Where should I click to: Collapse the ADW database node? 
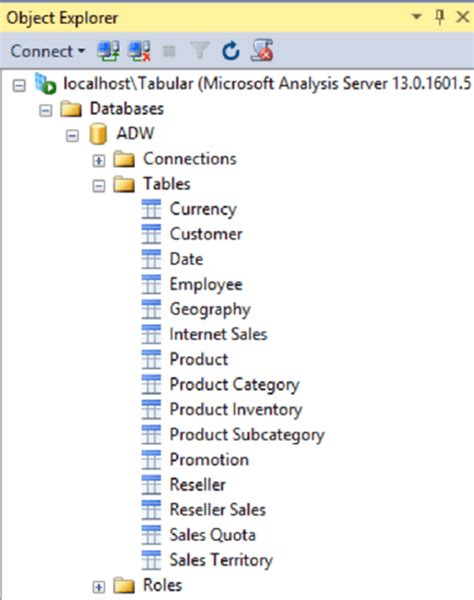pos(72,135)
